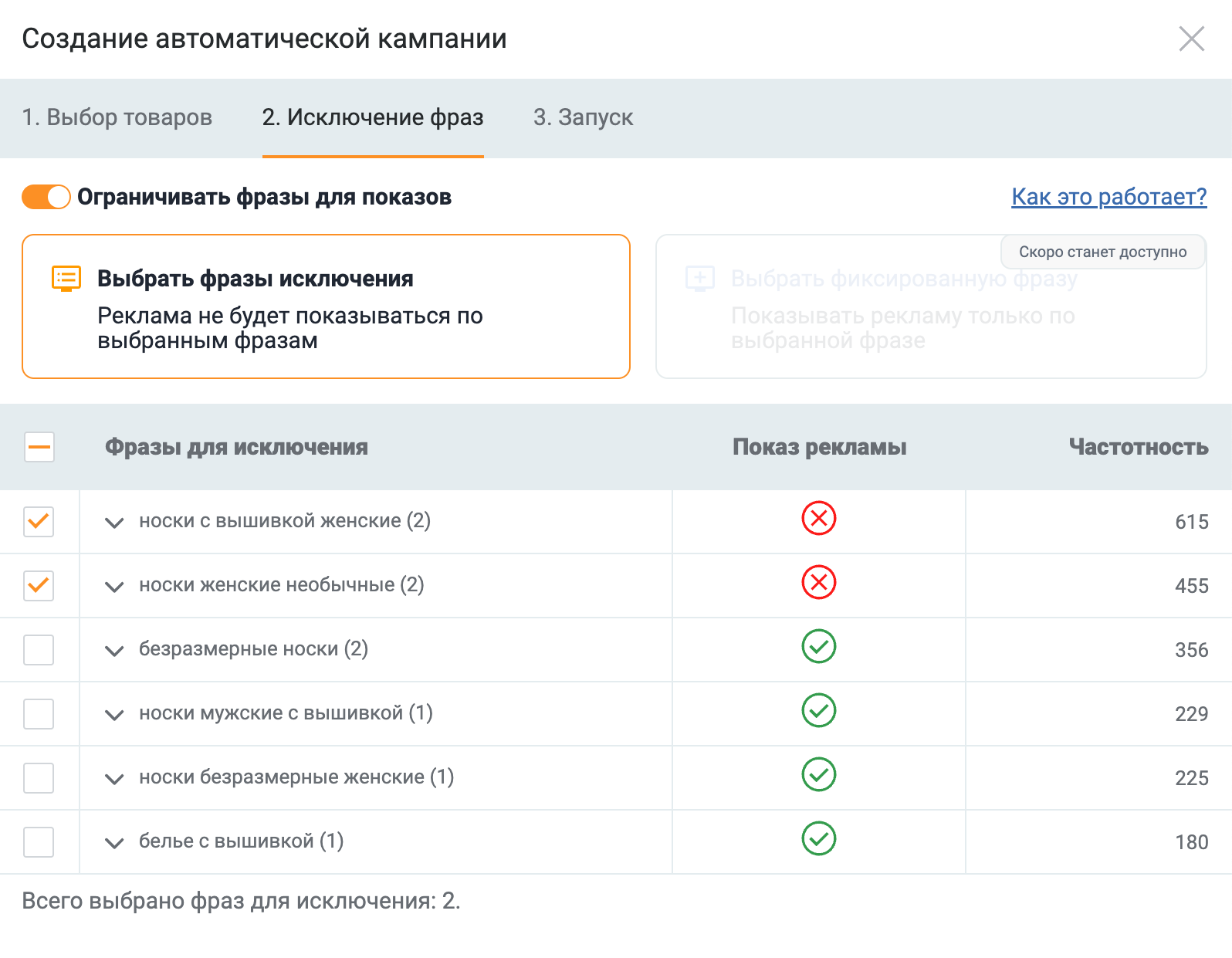The width and height of the screenshot is (1232, 958).
Task: Uncheck the носки с вышивкой женские checkbox
Action: click(x=39, y=522)
